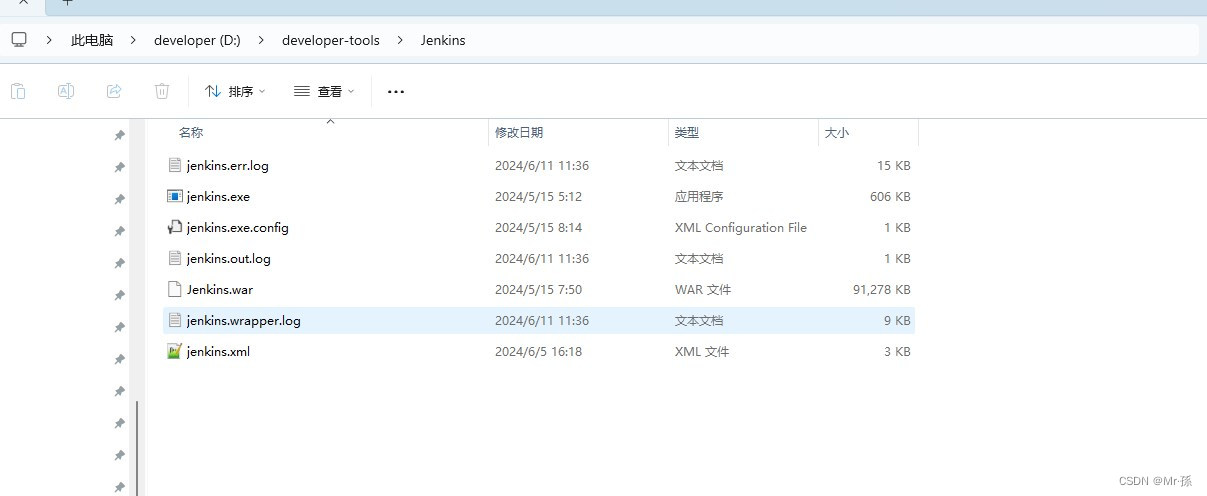Open the 排序 sort dropdown
The width and height of the screenshot is (1207, 496).
[235, 91]
